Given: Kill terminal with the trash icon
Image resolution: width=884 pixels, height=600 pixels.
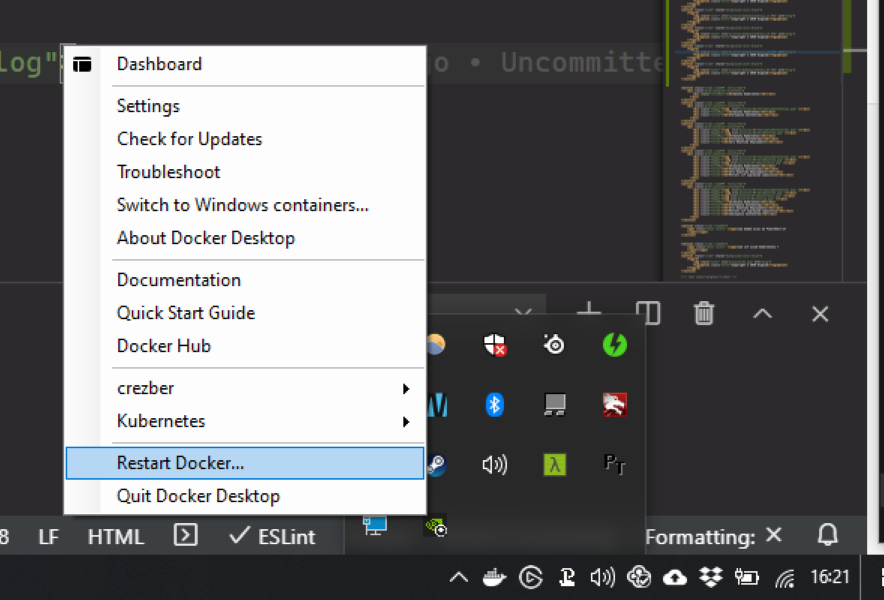Looking at the screenshot, I should (x=704, y=313).
